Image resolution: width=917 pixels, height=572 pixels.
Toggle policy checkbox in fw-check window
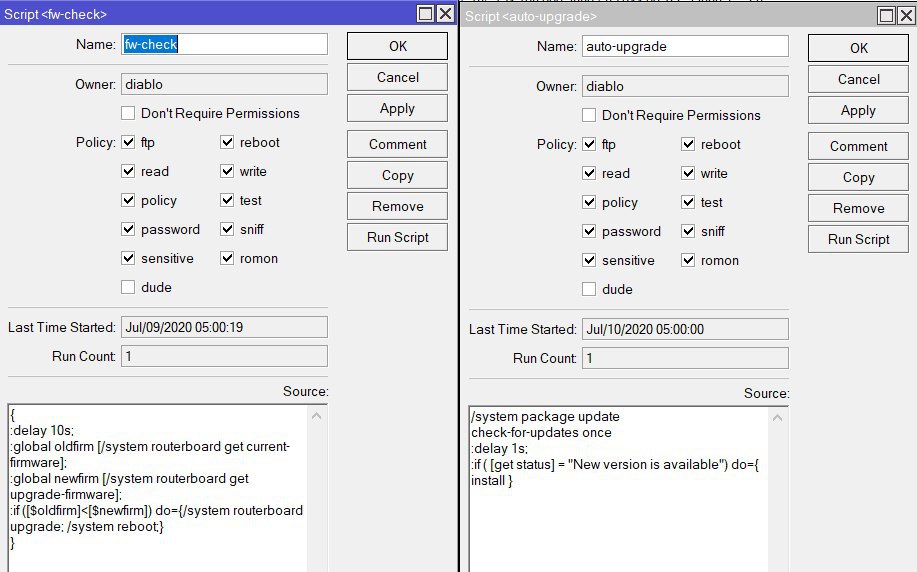click(128, 200)
